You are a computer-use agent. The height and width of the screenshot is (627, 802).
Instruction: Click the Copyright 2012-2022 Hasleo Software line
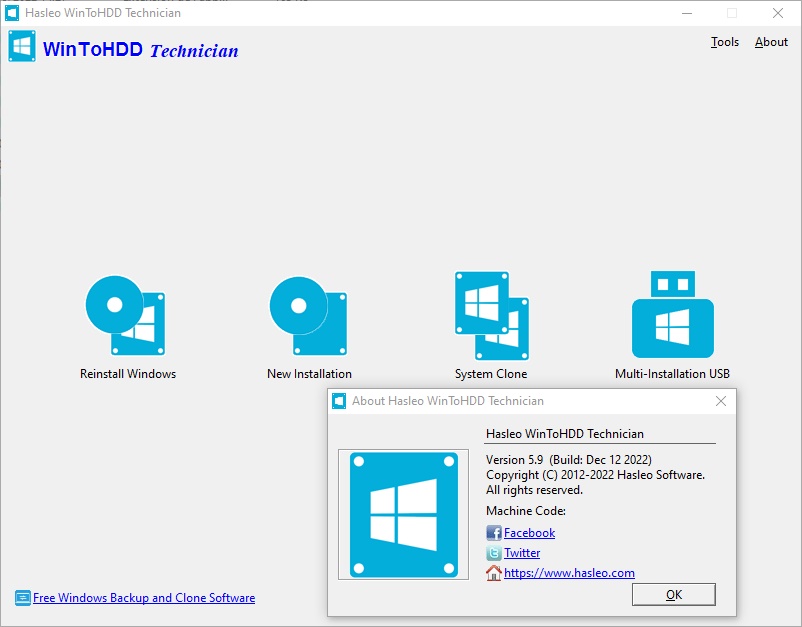click(x=595, y=475)
